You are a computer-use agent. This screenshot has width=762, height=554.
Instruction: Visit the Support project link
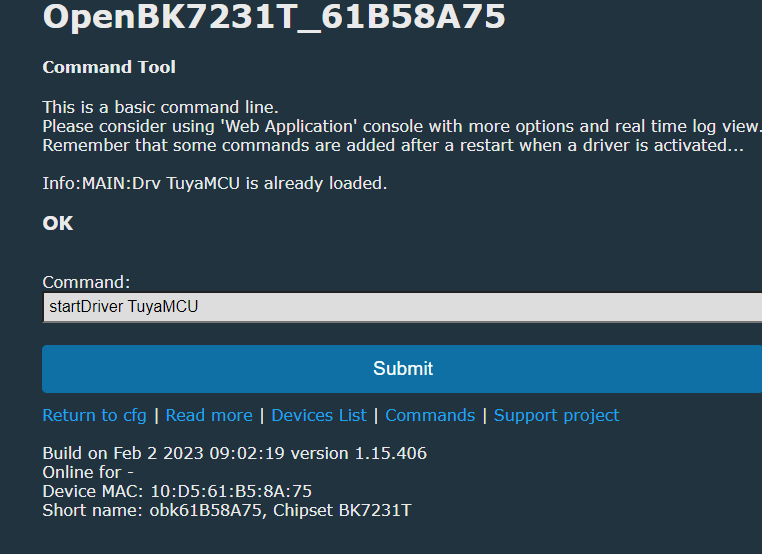pyautogui.click(x=556, y=416)
